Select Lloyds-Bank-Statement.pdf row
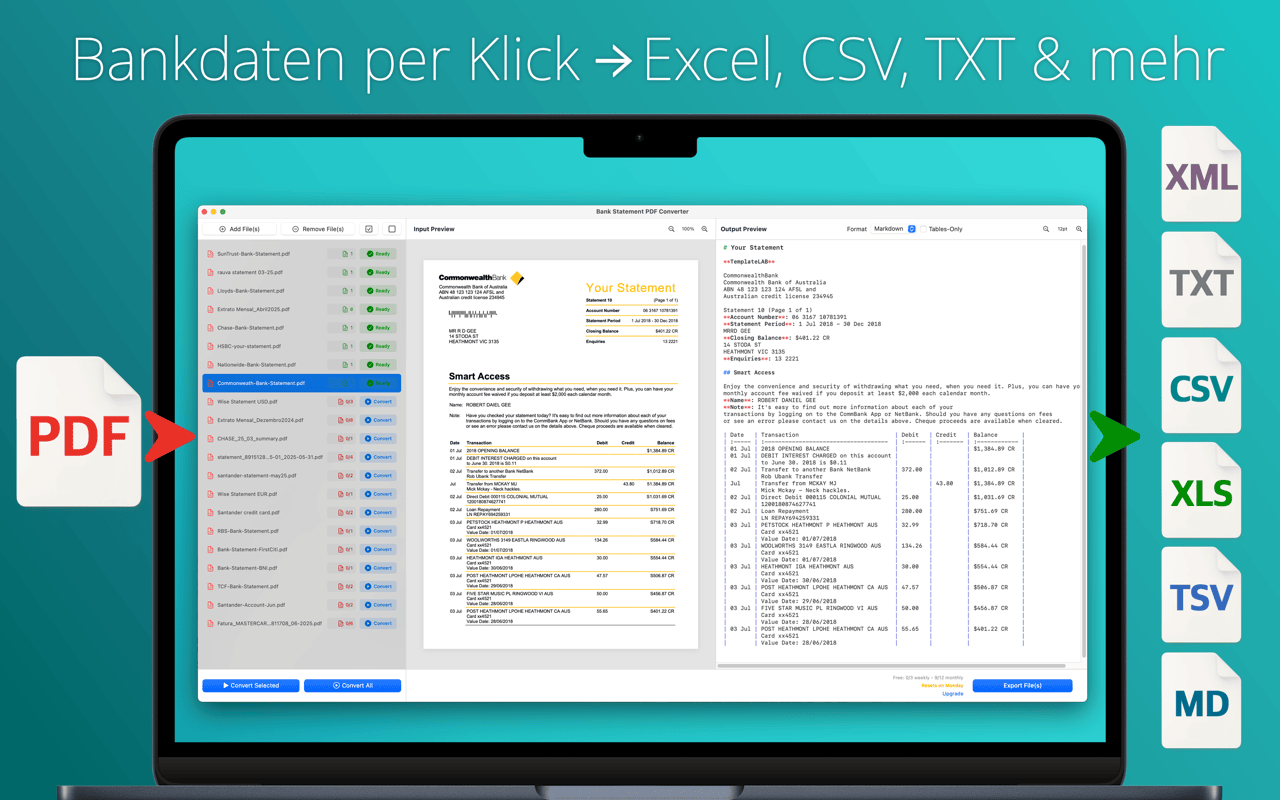 (x=302, y=291)
